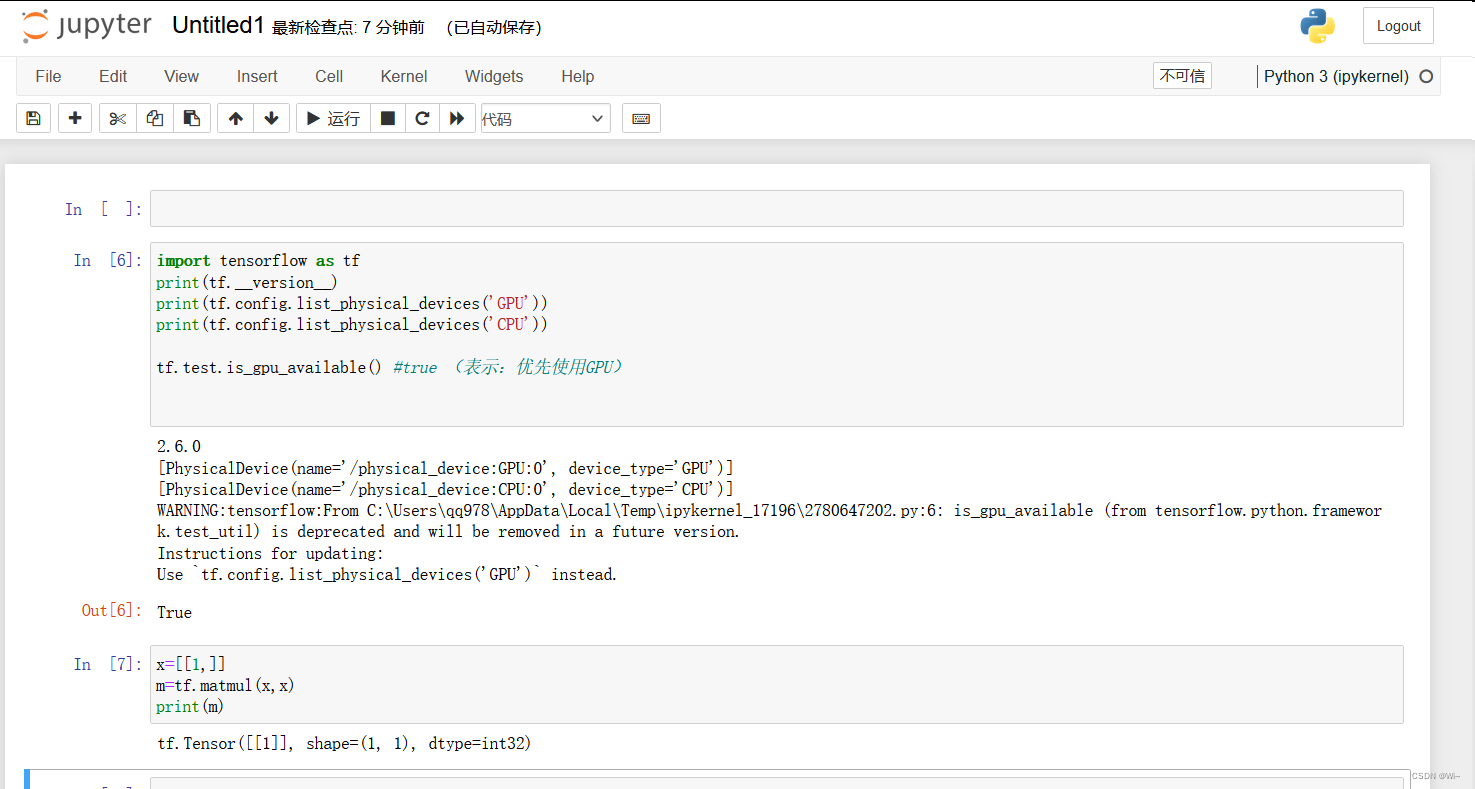
Task: Click the x=[[1,]] code line
Action: tap(191, 664)
